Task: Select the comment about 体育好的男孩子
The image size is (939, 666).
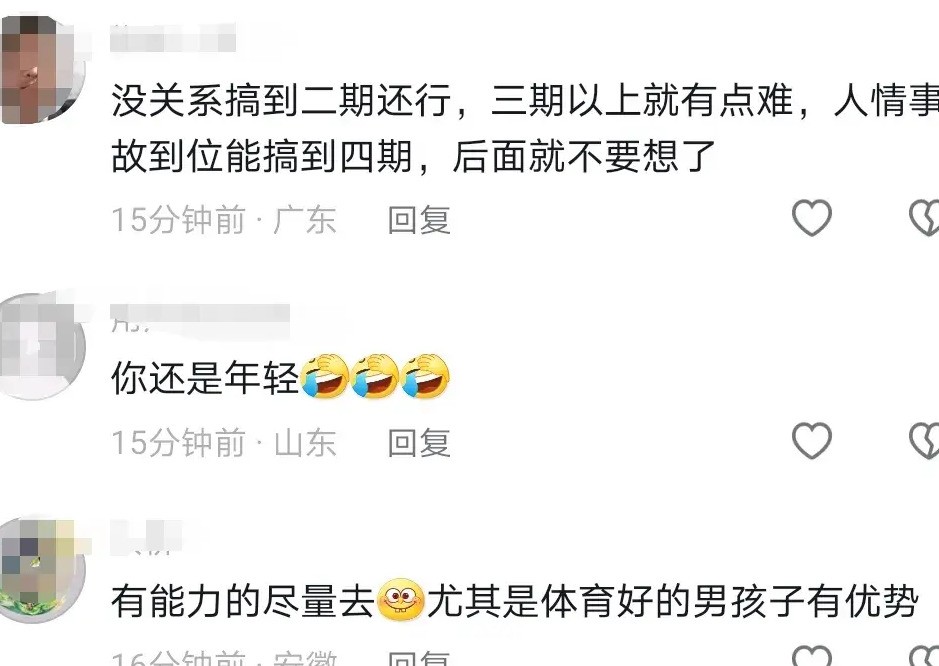Action: point(514,601)
